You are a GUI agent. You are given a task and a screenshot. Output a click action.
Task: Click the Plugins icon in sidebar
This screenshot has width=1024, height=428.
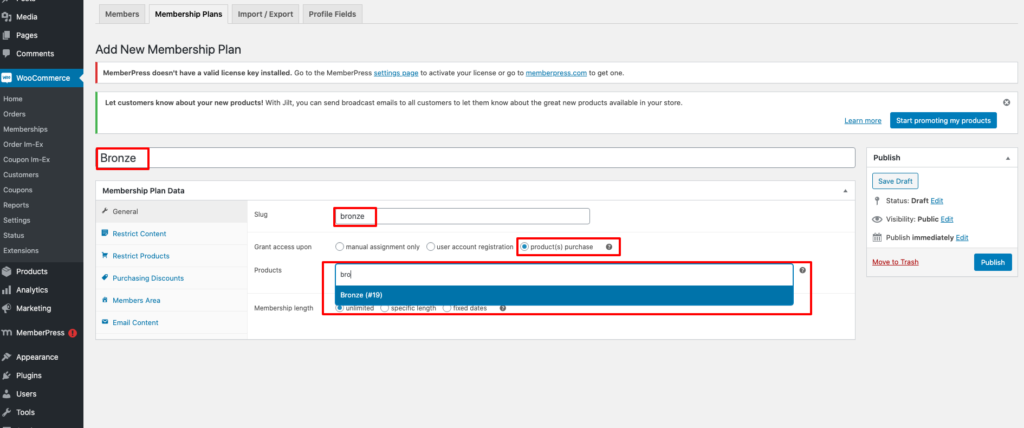pyautogui.click(x=7, y=375)
